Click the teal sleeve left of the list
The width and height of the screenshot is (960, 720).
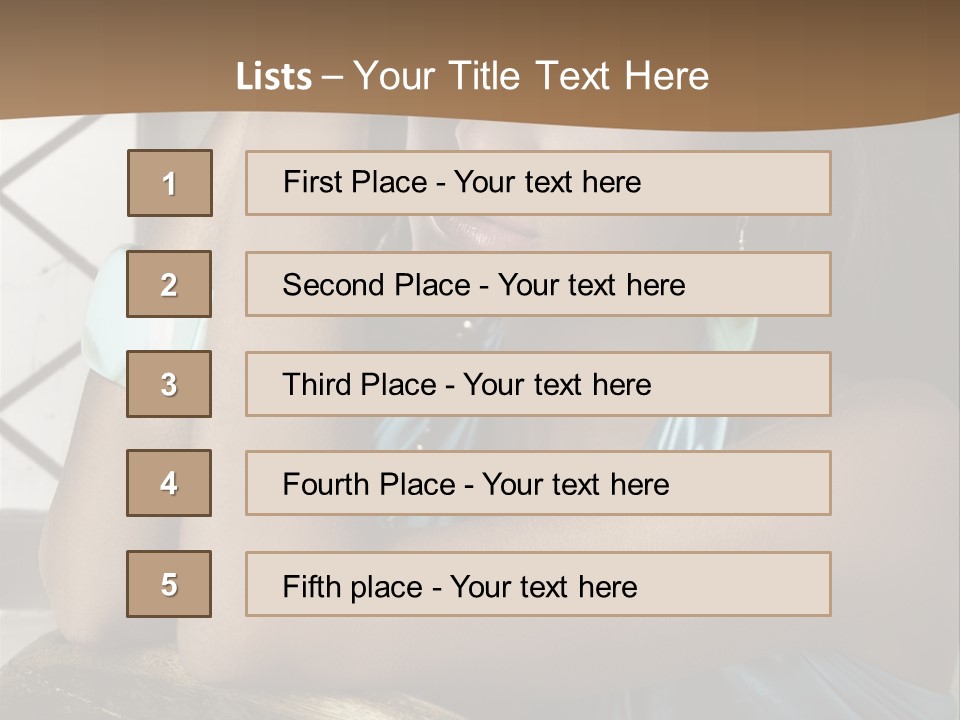click(x=112, y=300)
